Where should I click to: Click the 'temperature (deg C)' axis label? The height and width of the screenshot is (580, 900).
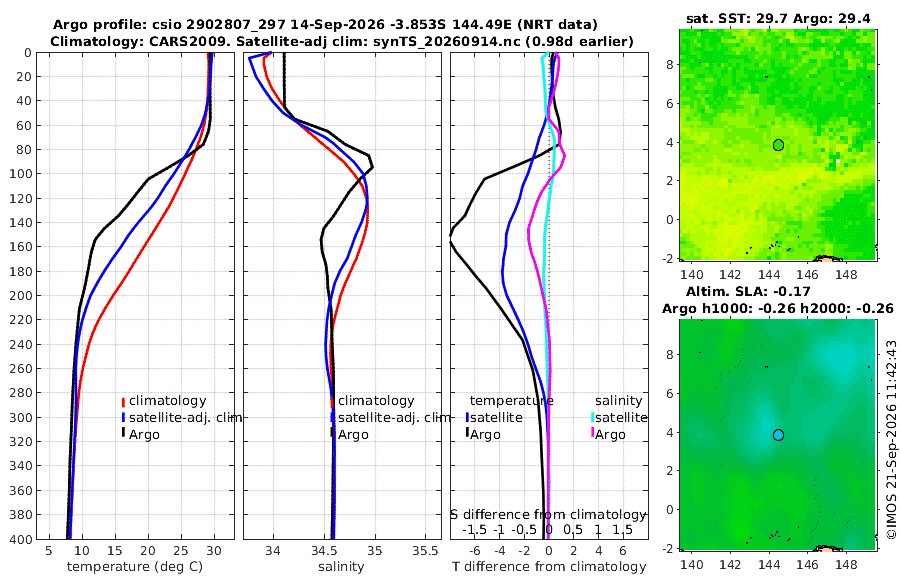tap(135, 567)
